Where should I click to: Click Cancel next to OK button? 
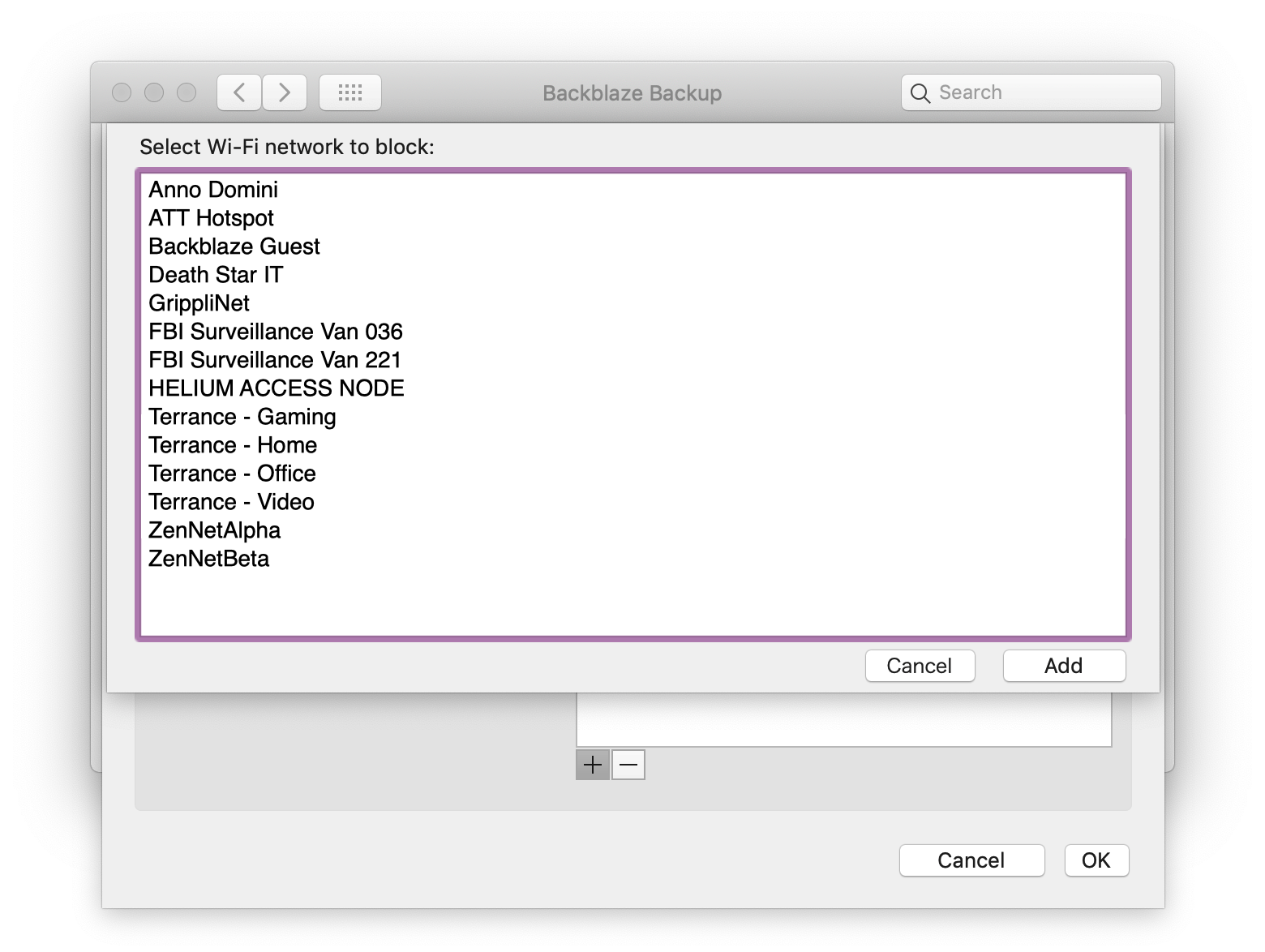[x=971, y=860]
